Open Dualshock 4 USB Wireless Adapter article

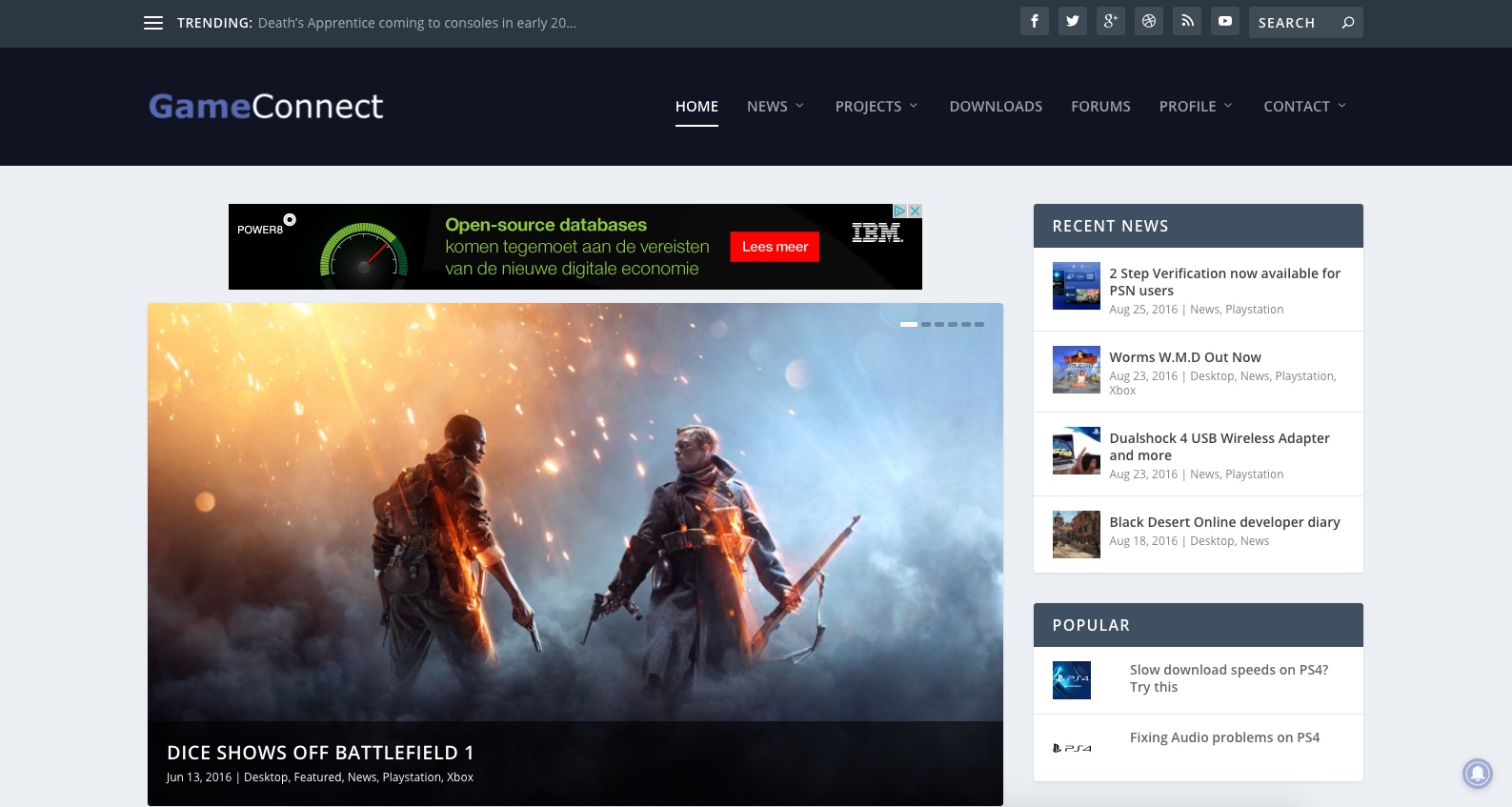tap(1220, 447)
